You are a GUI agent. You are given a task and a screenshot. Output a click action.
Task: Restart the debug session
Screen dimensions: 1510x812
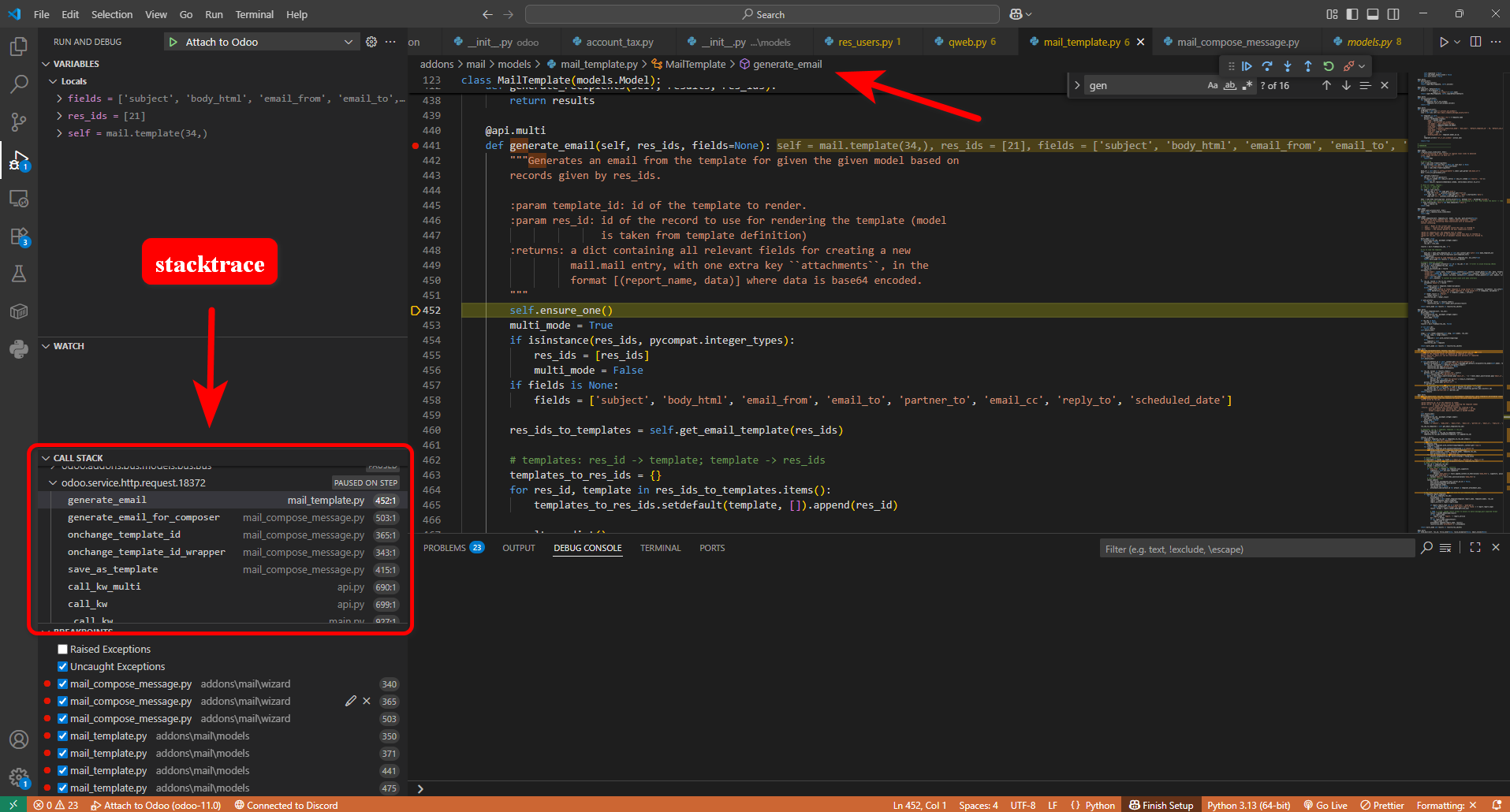(x=1329, y=66)
